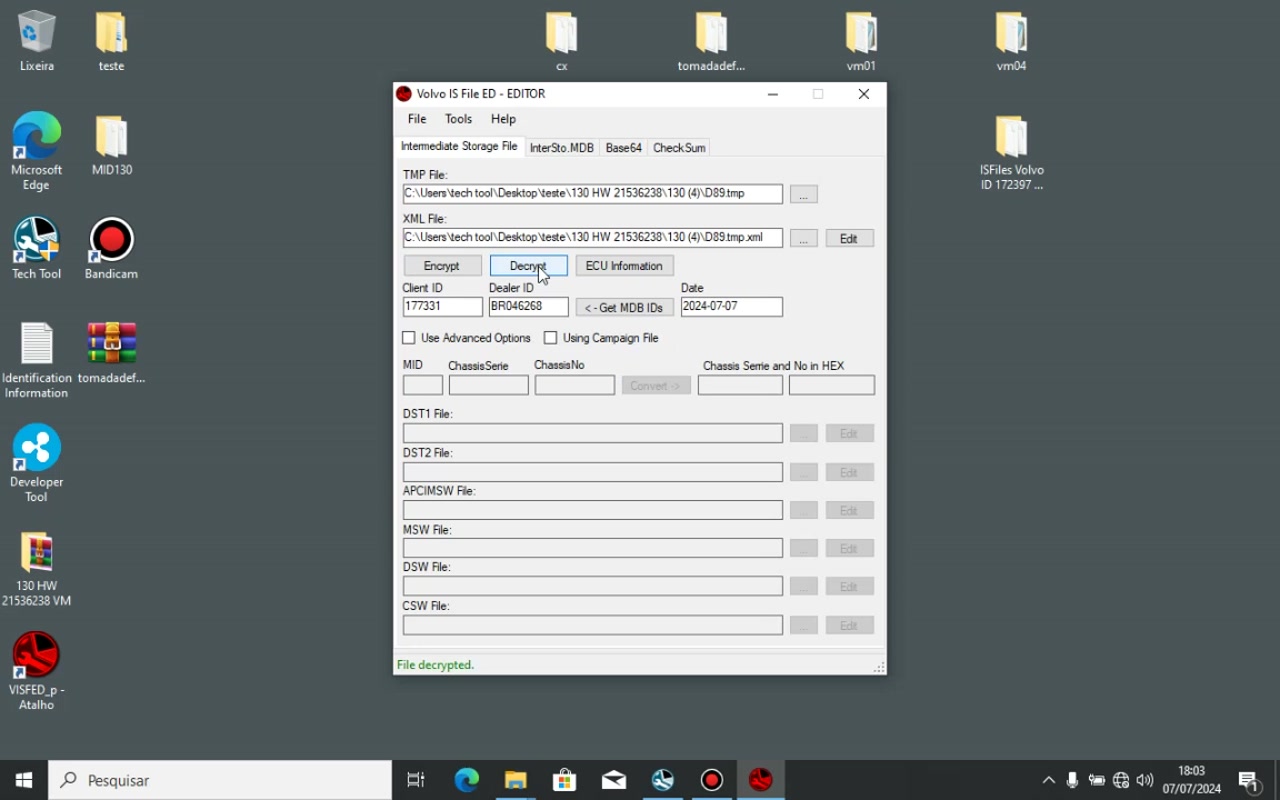Open Mail app from taskbar

point(613,780)
